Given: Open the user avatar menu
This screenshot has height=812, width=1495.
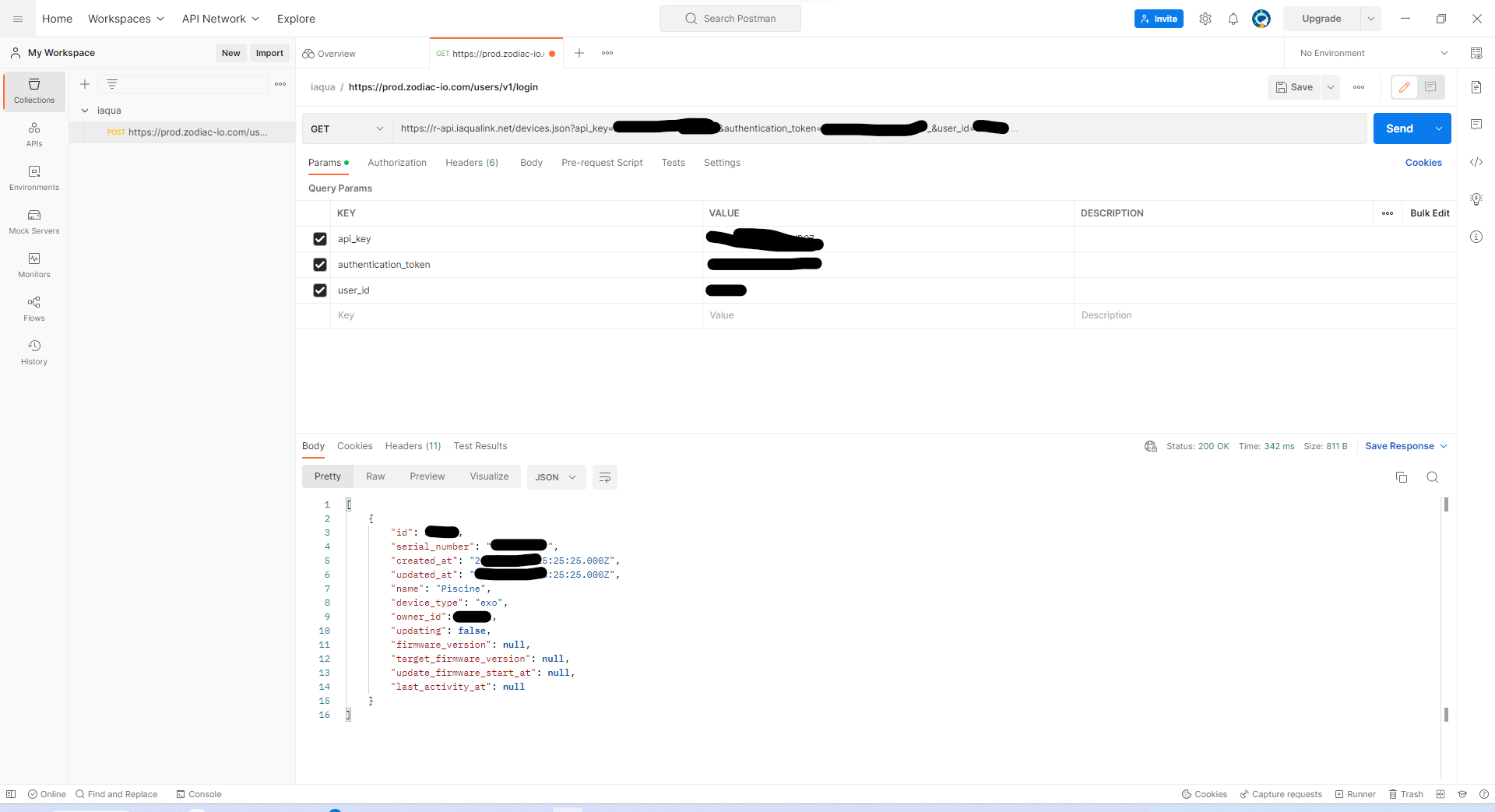Looking at the screenshot, I should [1261, 19].
